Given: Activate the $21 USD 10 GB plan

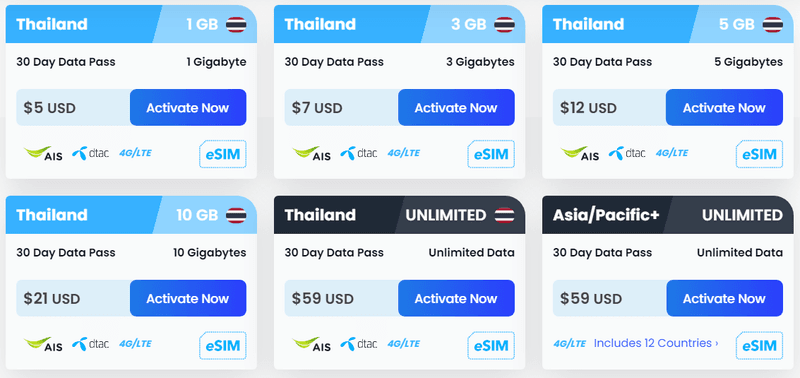Looking at the screenshot, I should 188,298.
